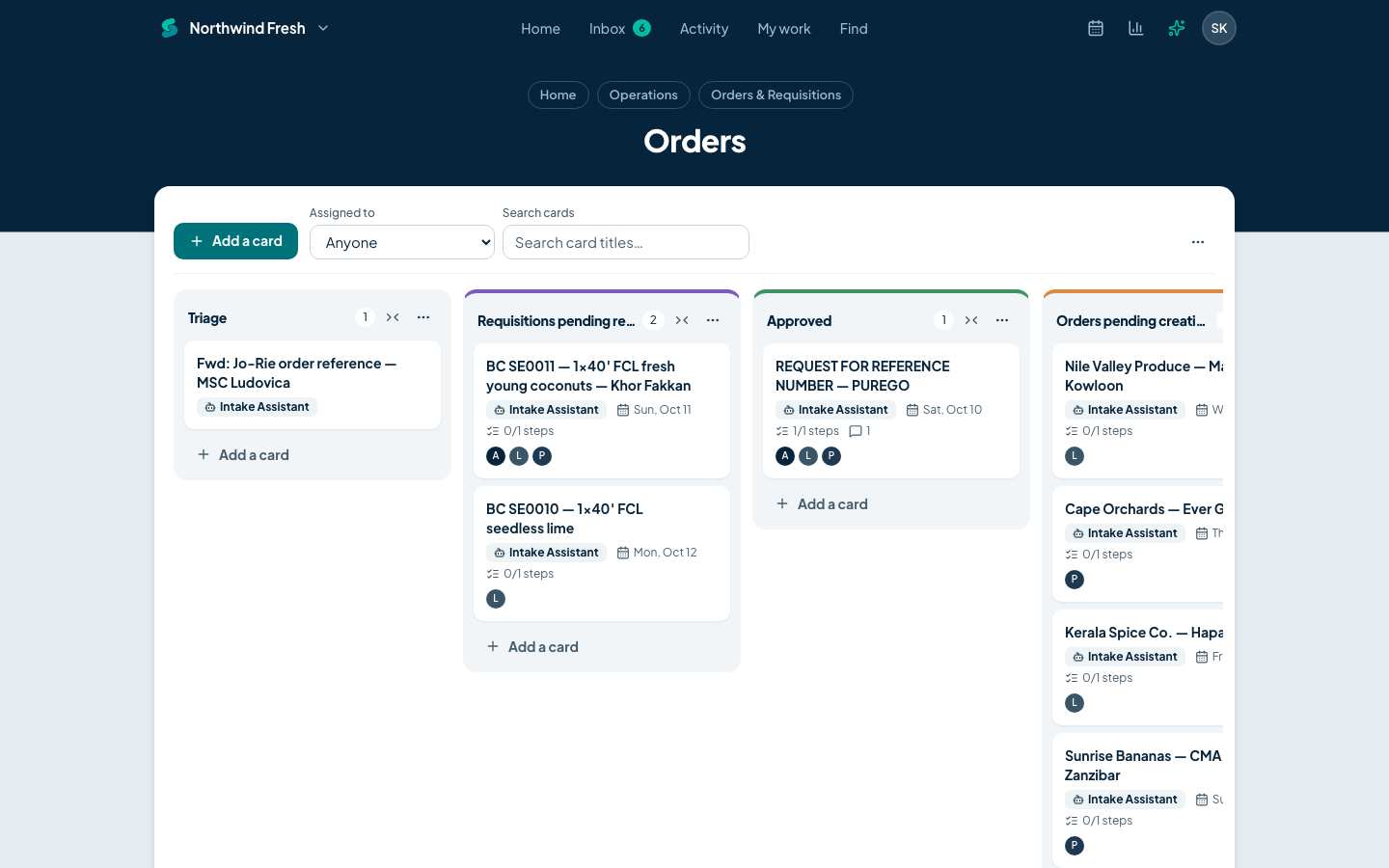1389x868 pixels.
Task: Click Intake Assistant tag on Triage card
Action: click(x=257, y=407)
